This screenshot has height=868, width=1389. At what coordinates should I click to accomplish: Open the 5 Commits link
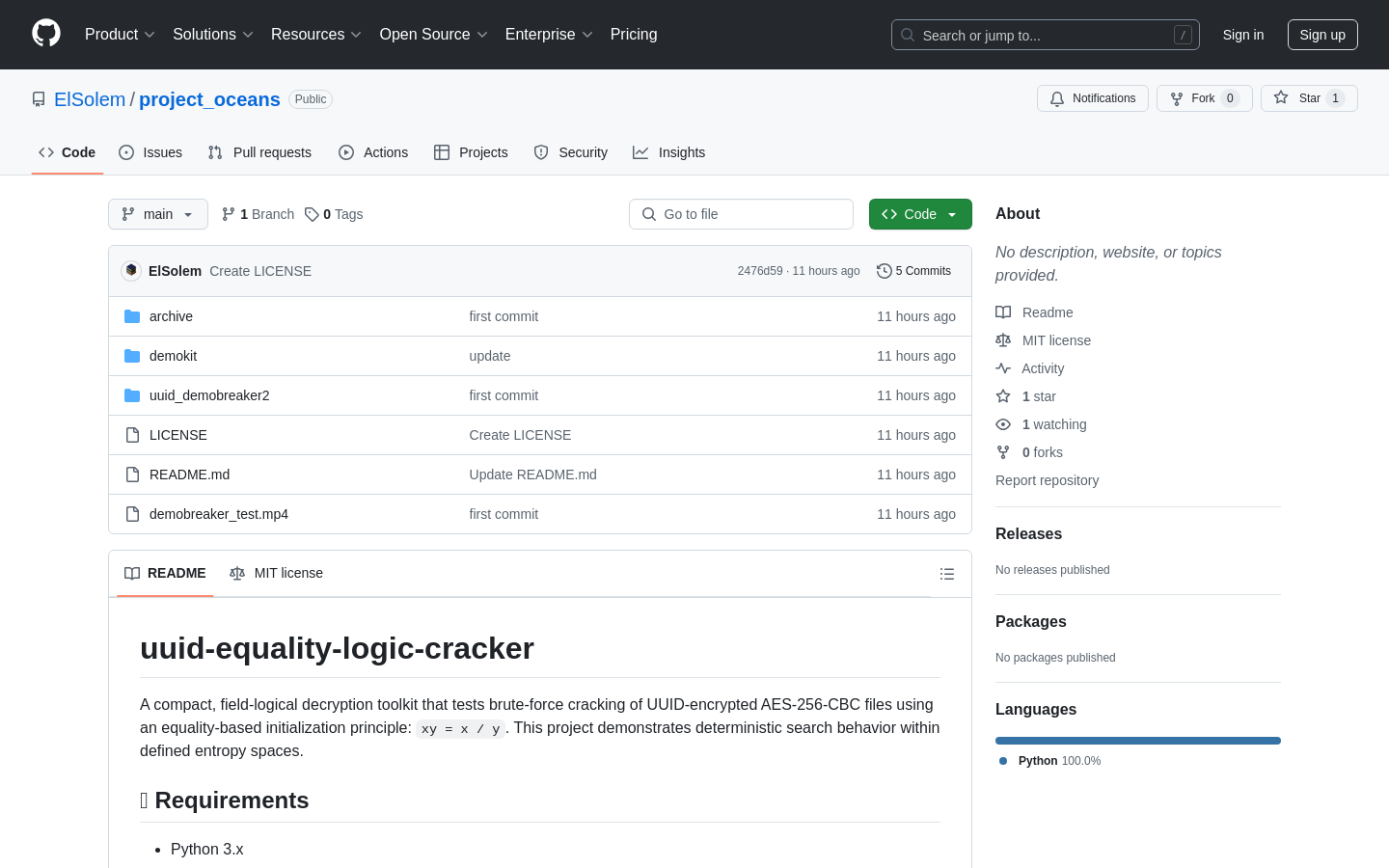coord(913,271)
